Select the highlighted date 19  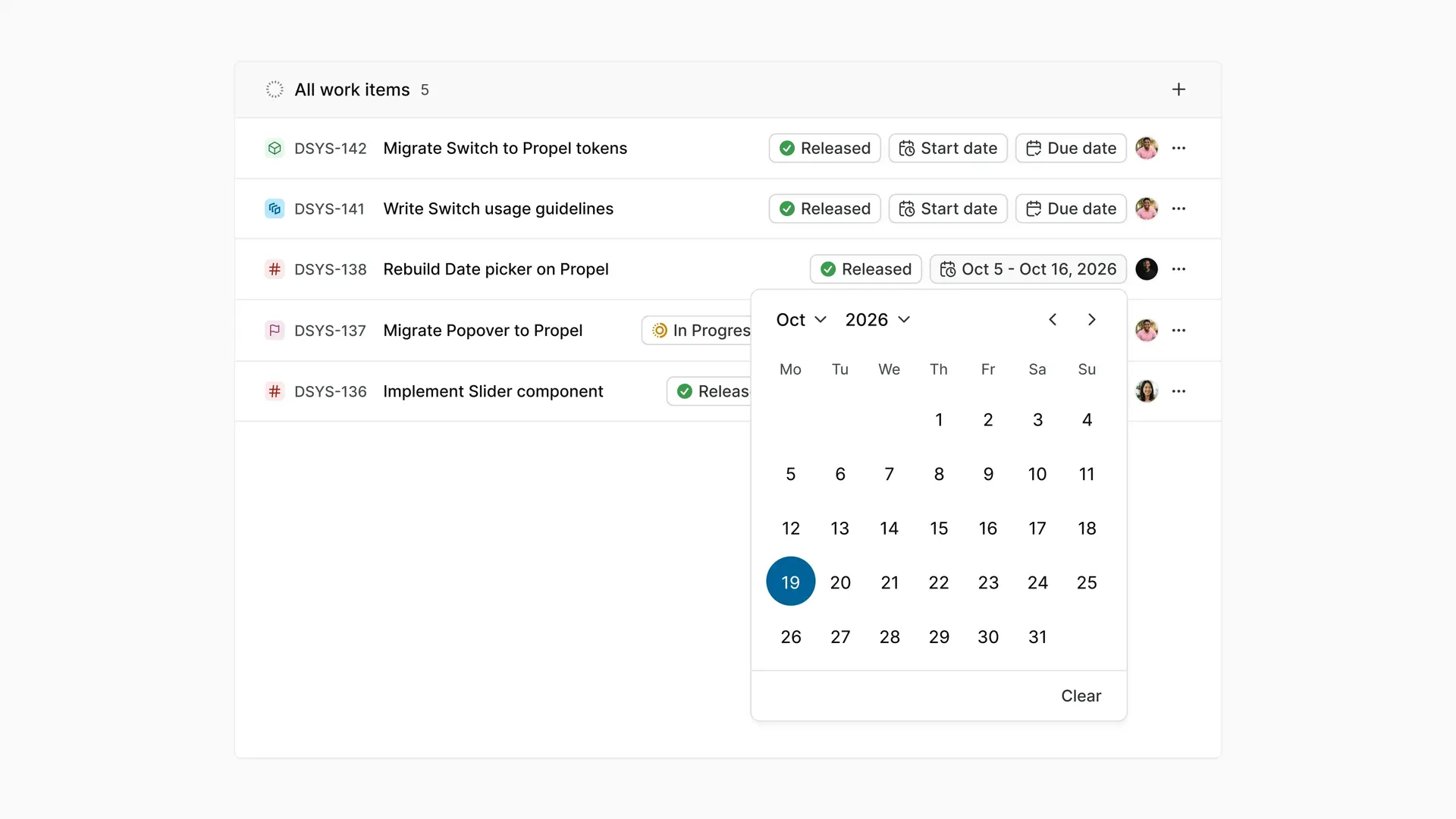791,582
